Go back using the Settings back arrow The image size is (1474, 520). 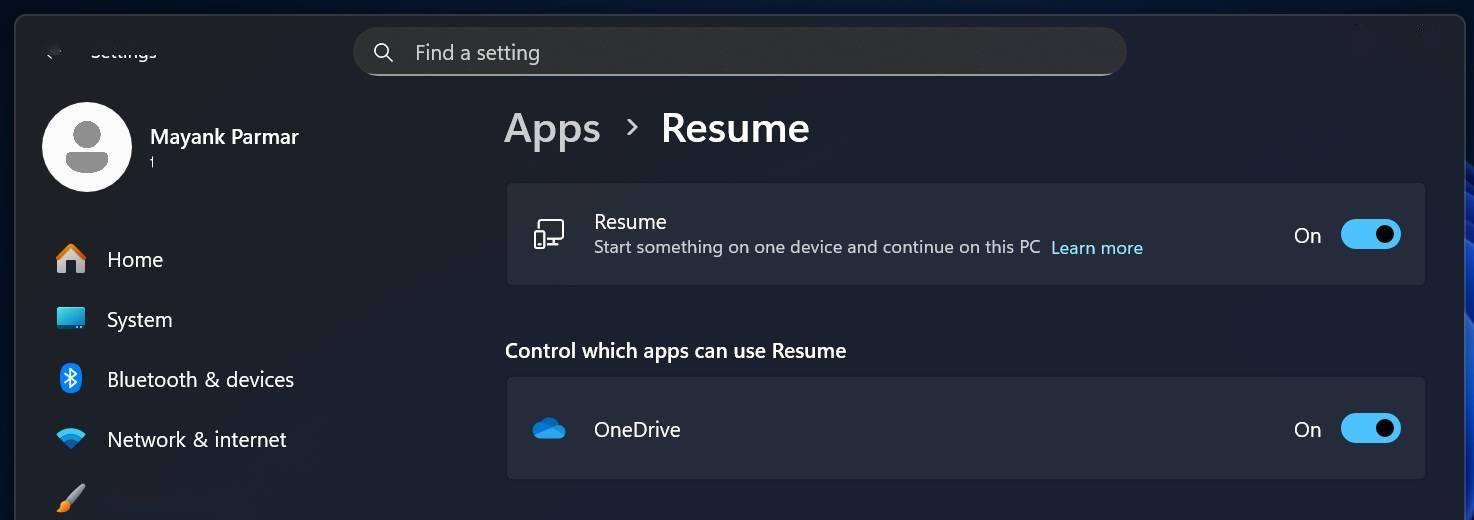pos(53,52)
